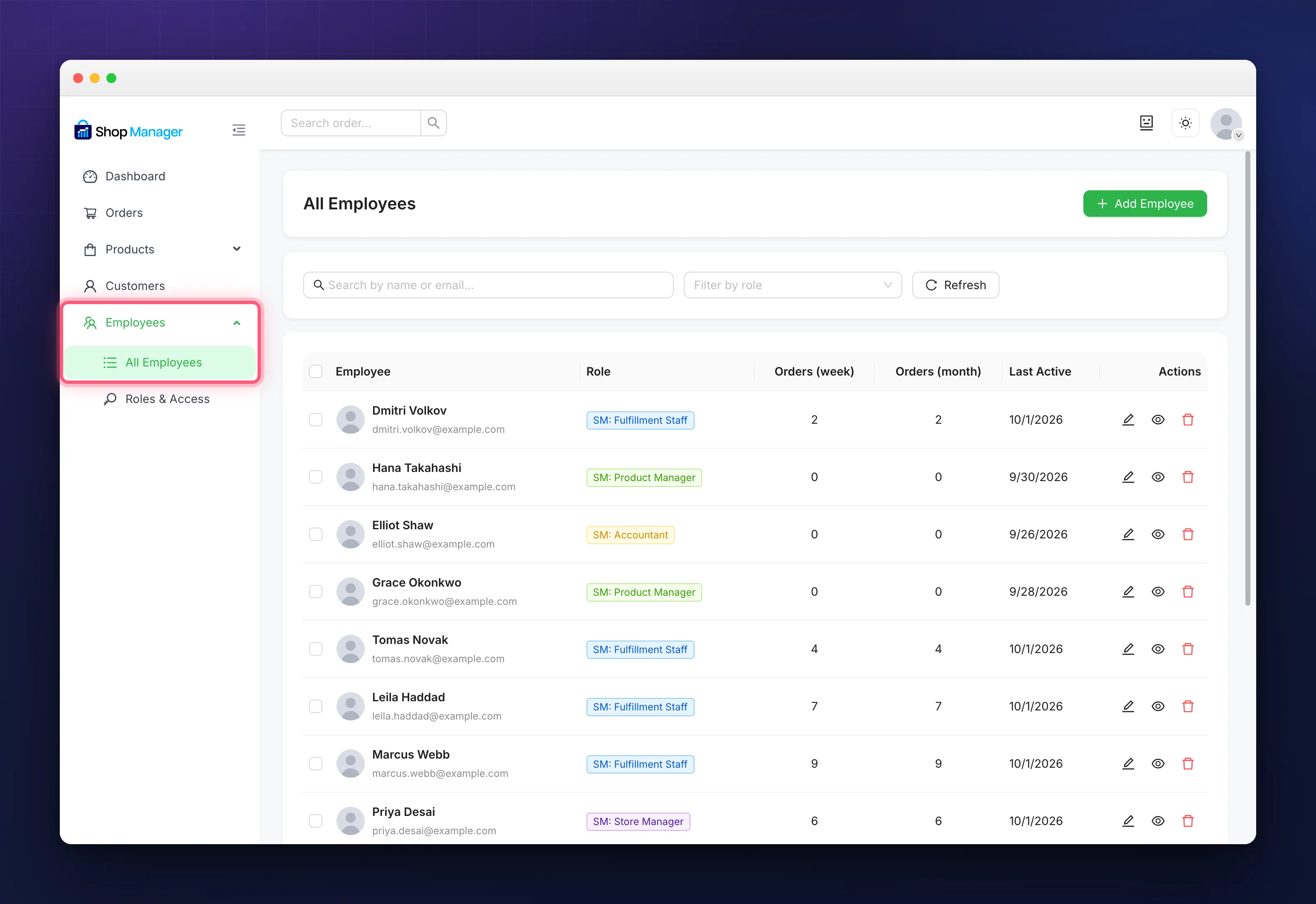Edit Leila Haddad with pencil icon

point(1128,706)
